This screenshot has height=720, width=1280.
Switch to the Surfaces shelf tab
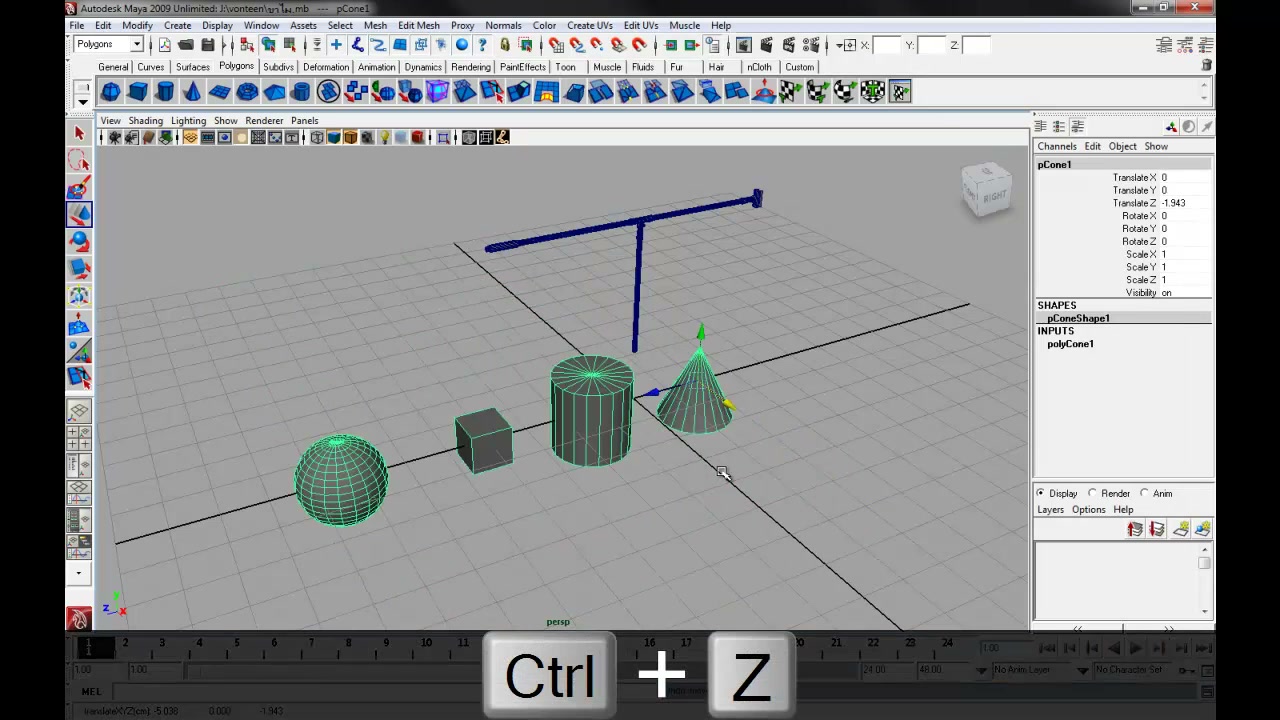(193, 67)
